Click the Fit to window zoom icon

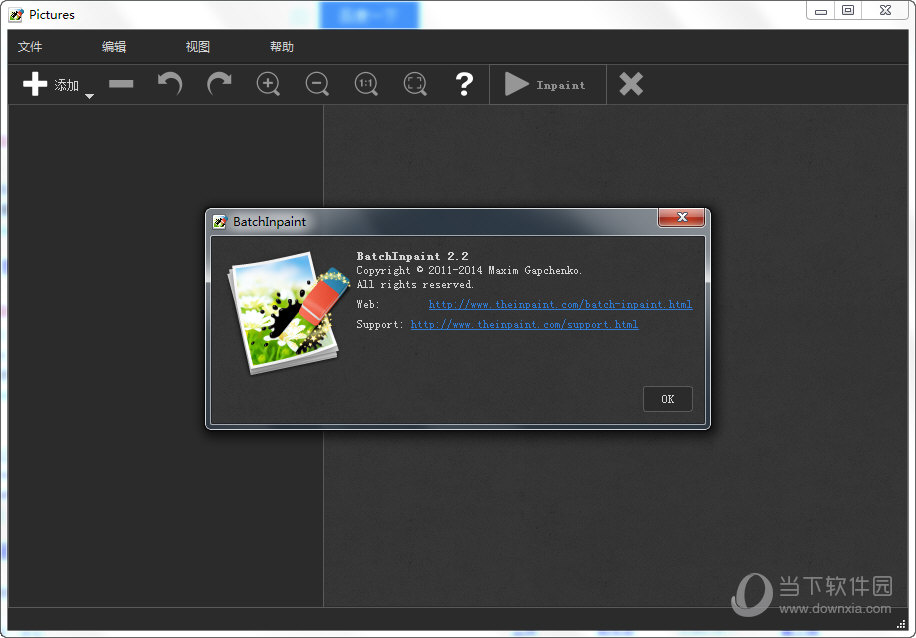pyautogui.click(x=415, y=84)
